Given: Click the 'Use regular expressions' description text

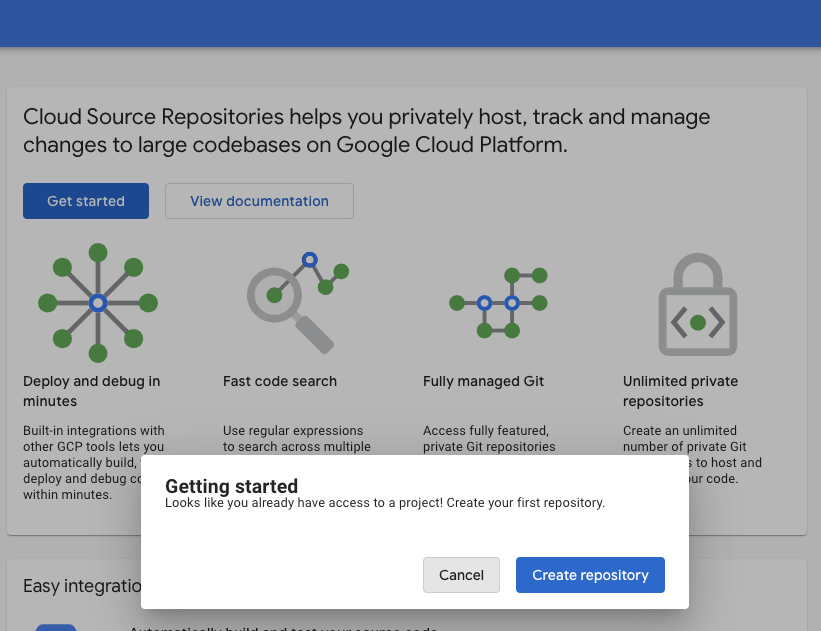Looking at the screenshot, I should 297,439.
